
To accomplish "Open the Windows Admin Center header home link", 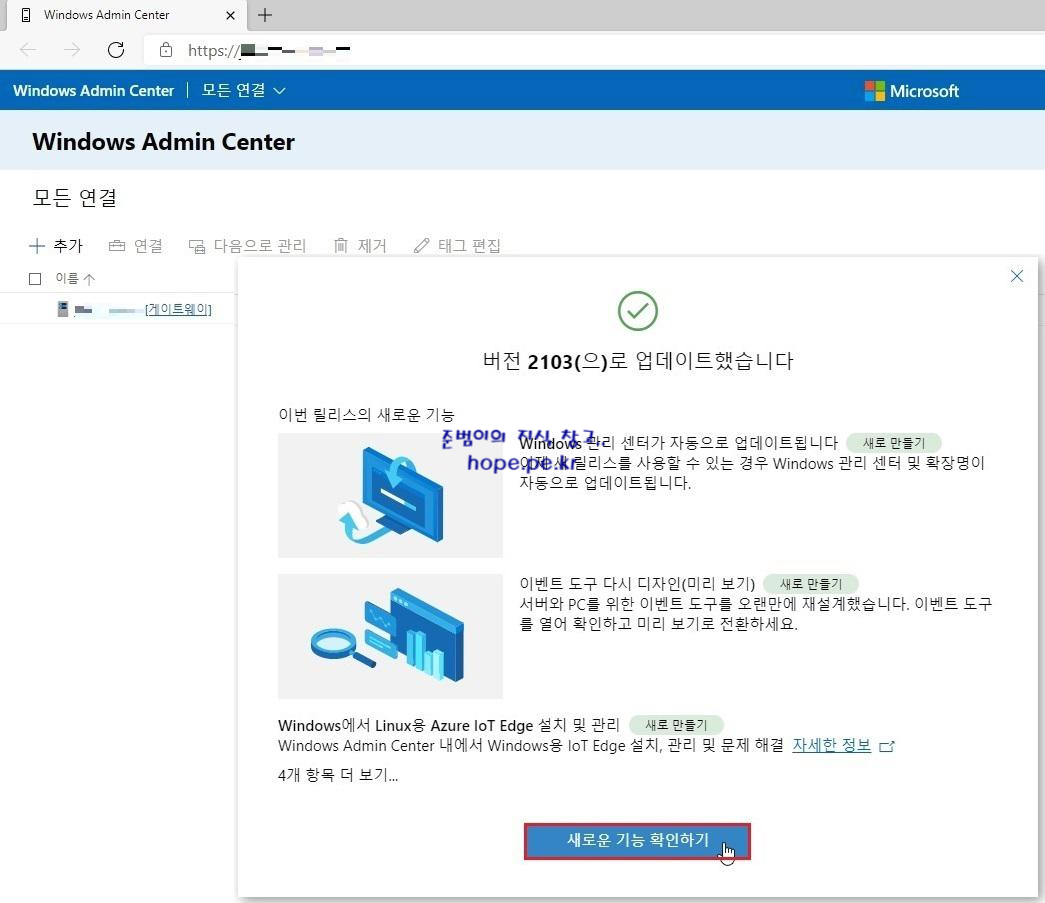I will tap(93, 91).
